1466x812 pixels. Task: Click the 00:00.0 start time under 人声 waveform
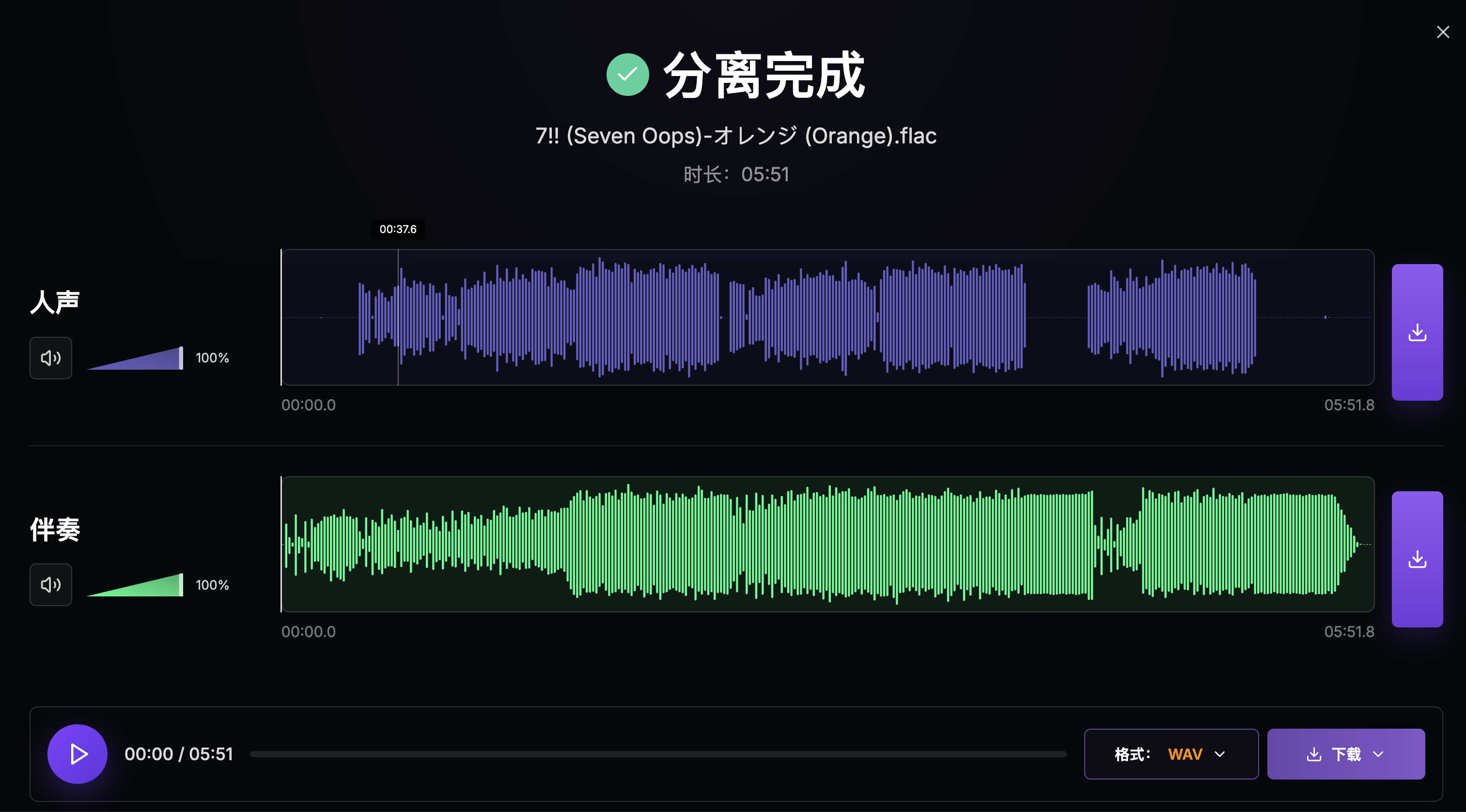(x=309, y=405)
